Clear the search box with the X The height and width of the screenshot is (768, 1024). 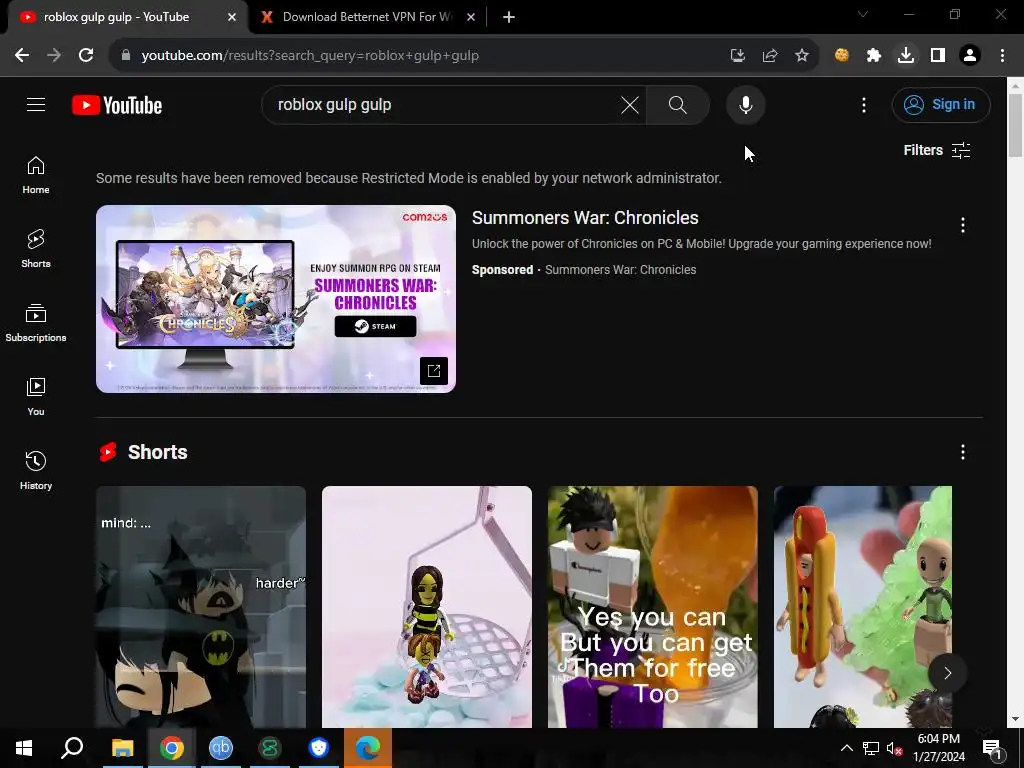point(630,104)
